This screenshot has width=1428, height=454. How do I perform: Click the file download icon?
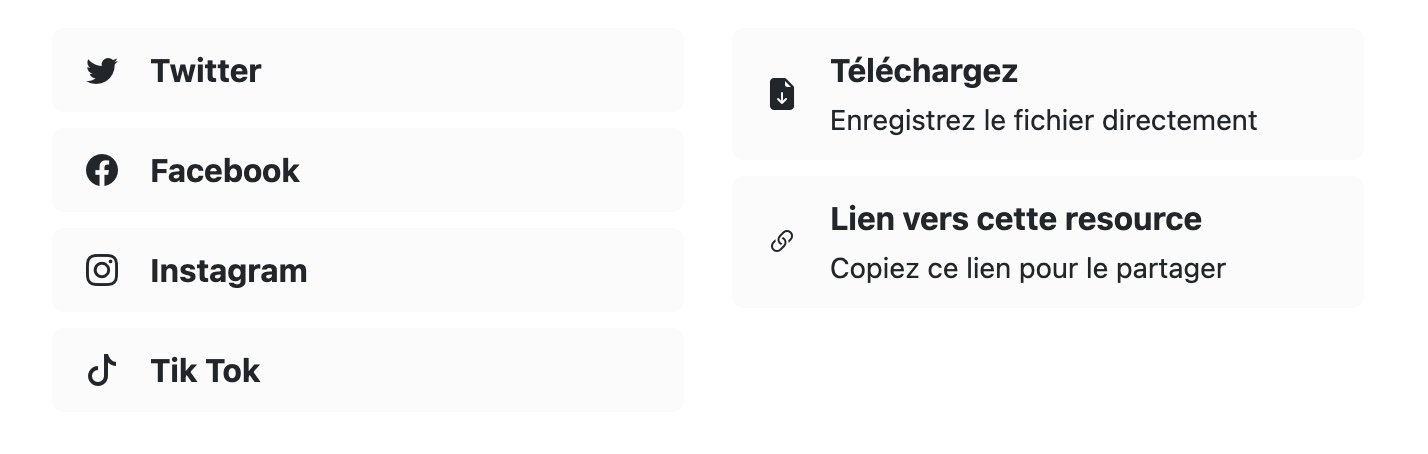pyautogui.click(x=782, y=94)
